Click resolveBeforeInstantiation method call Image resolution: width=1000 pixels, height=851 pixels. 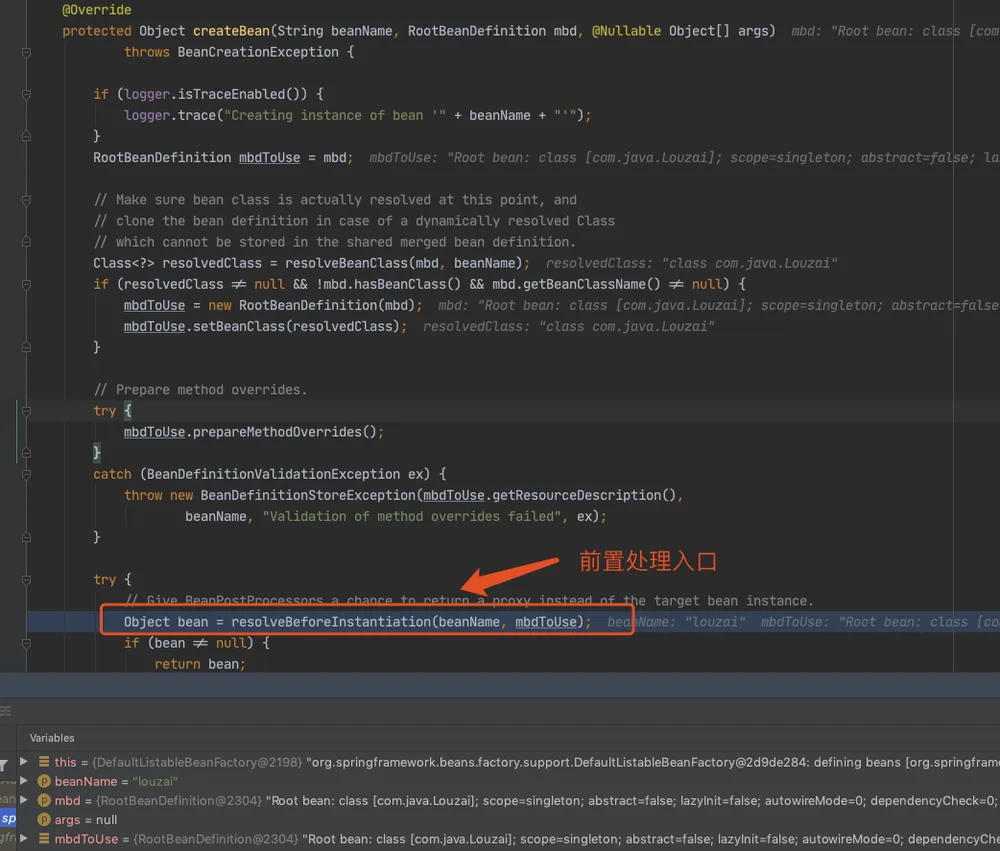point(331,622)
